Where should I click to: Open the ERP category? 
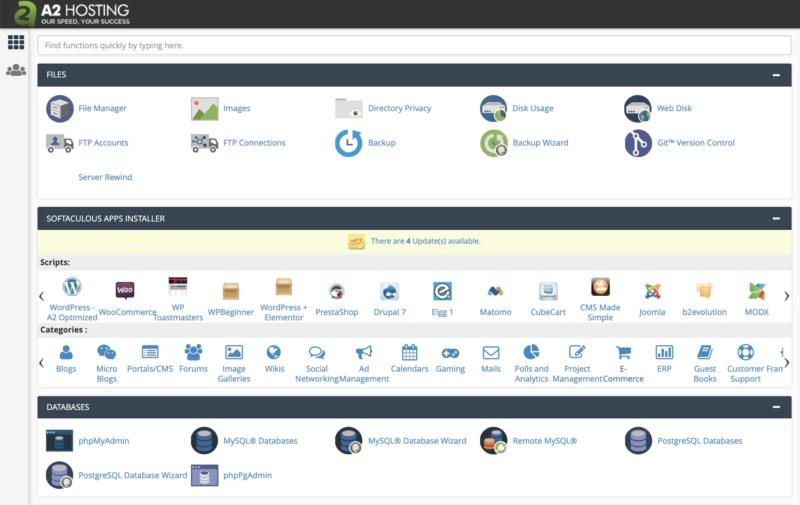pos(664,360)
